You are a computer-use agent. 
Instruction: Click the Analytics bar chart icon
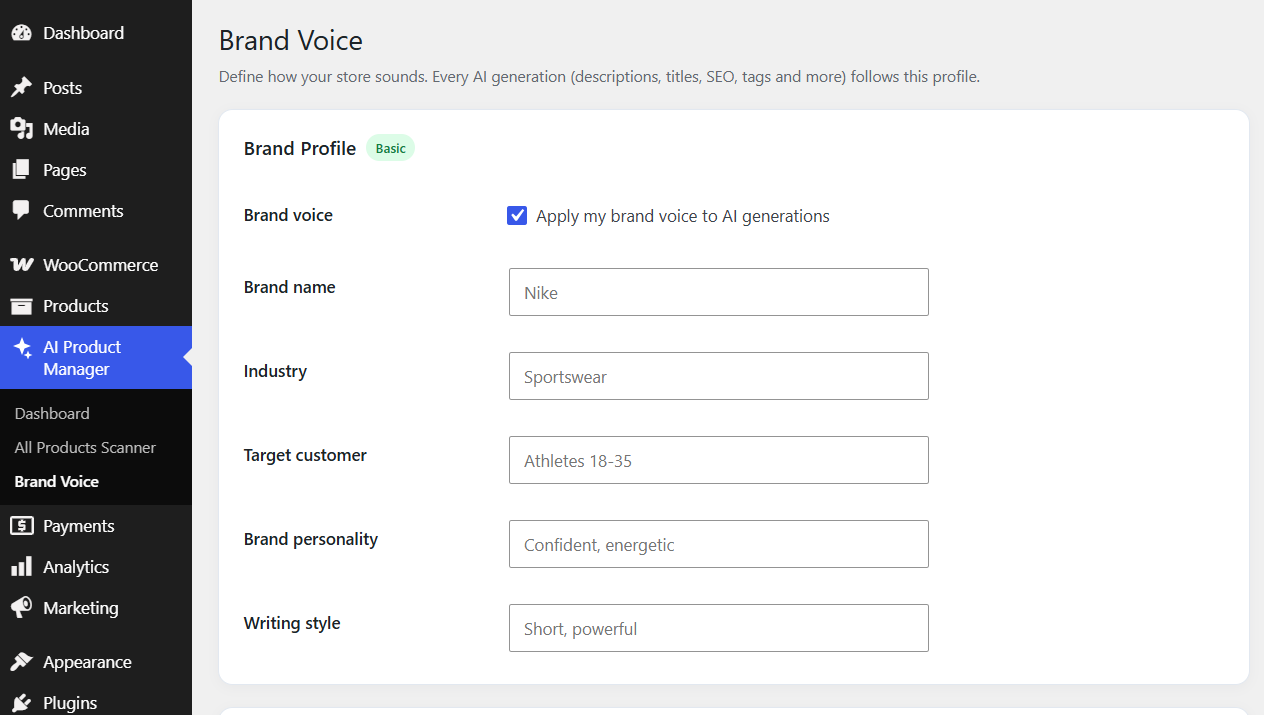pyautogui.click(x=21, y=567)
